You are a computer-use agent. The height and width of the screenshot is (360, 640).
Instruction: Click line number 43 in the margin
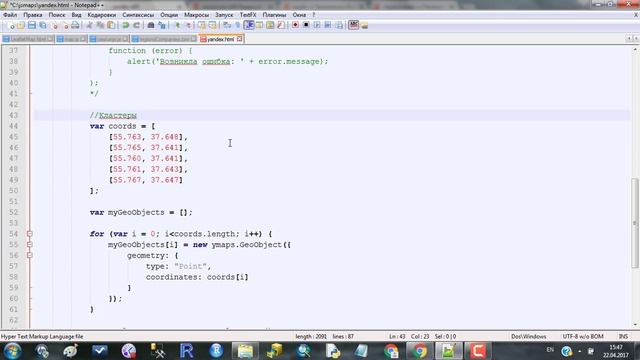click(x=14, y=115)
